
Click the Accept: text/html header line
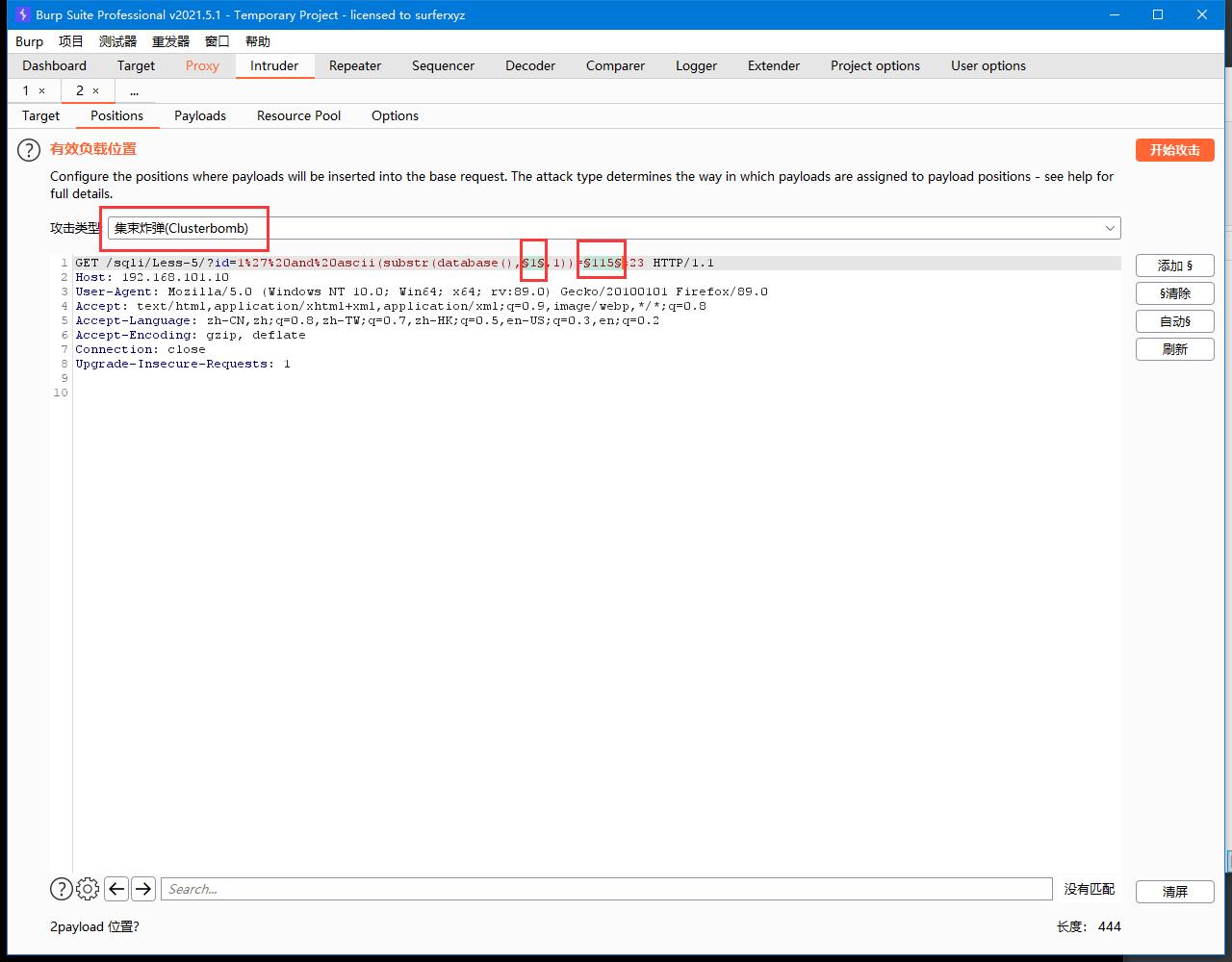391,306
